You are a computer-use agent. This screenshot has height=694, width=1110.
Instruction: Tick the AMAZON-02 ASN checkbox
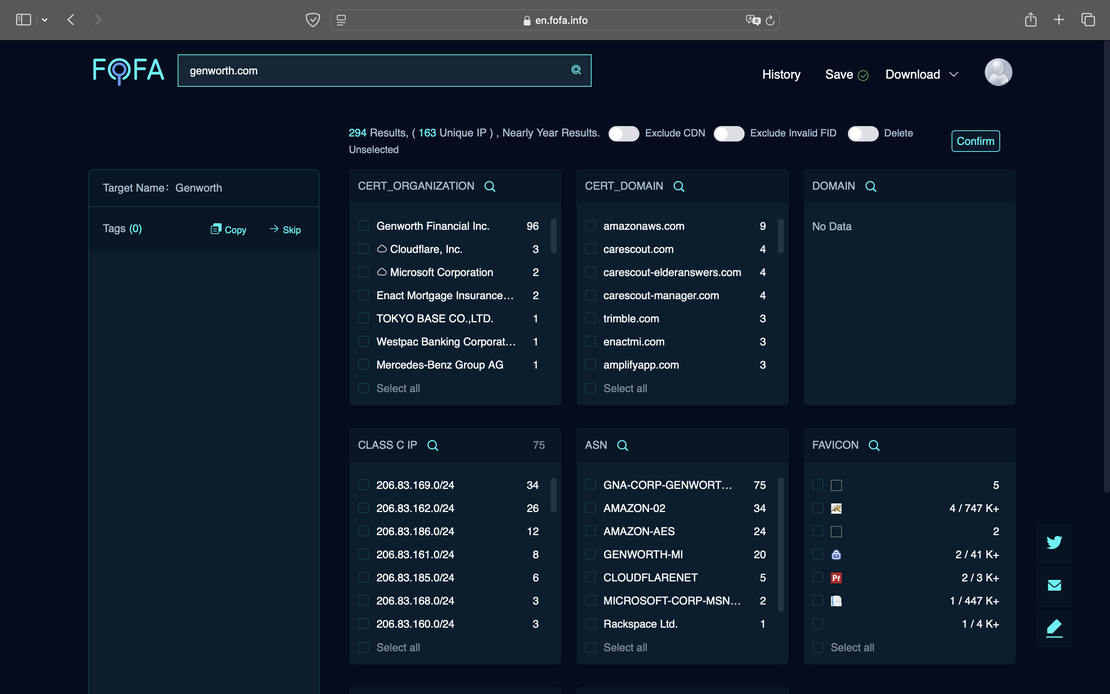[x=591, y=508]
